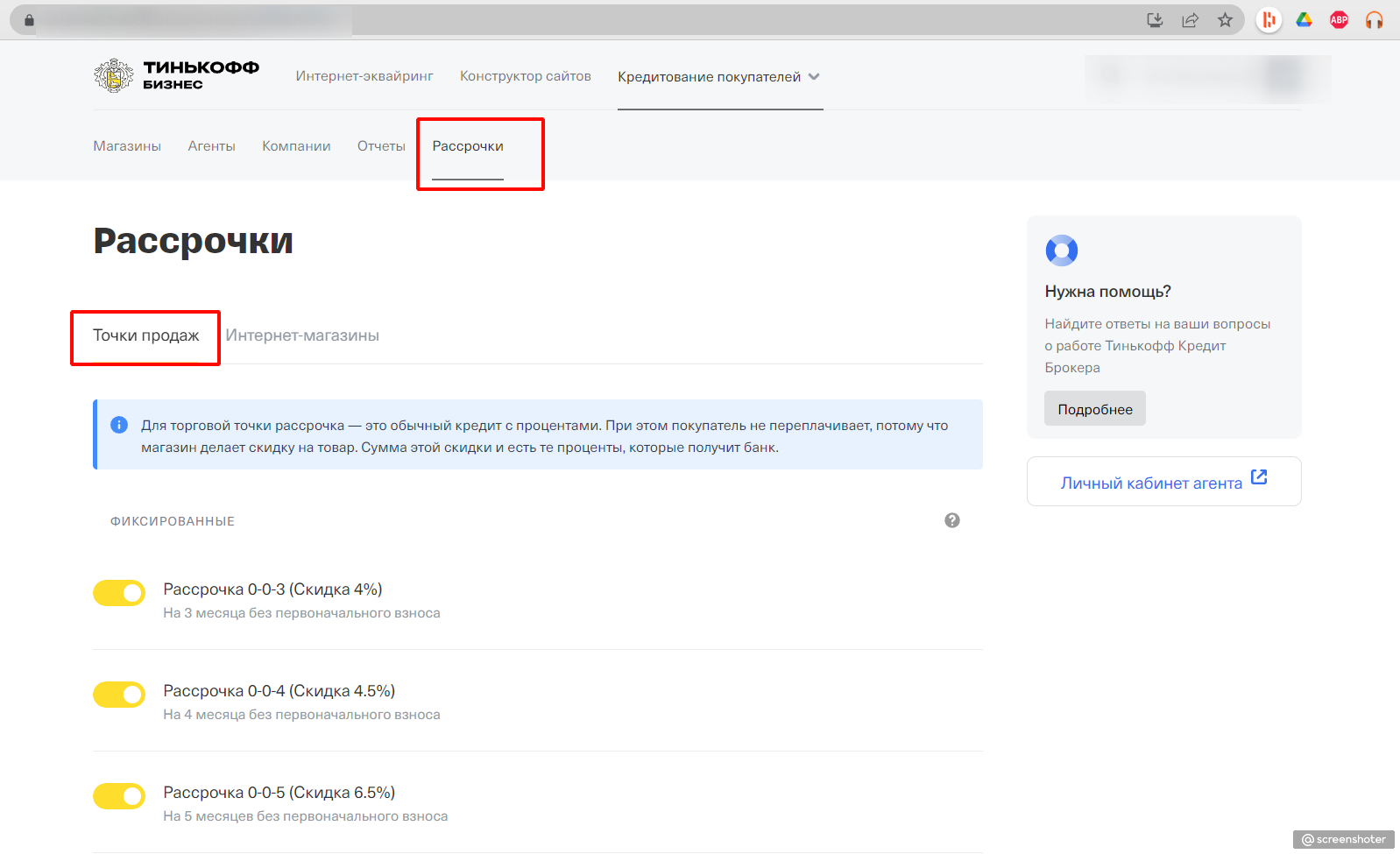Select Конструктор сайтов menu item

526,76
